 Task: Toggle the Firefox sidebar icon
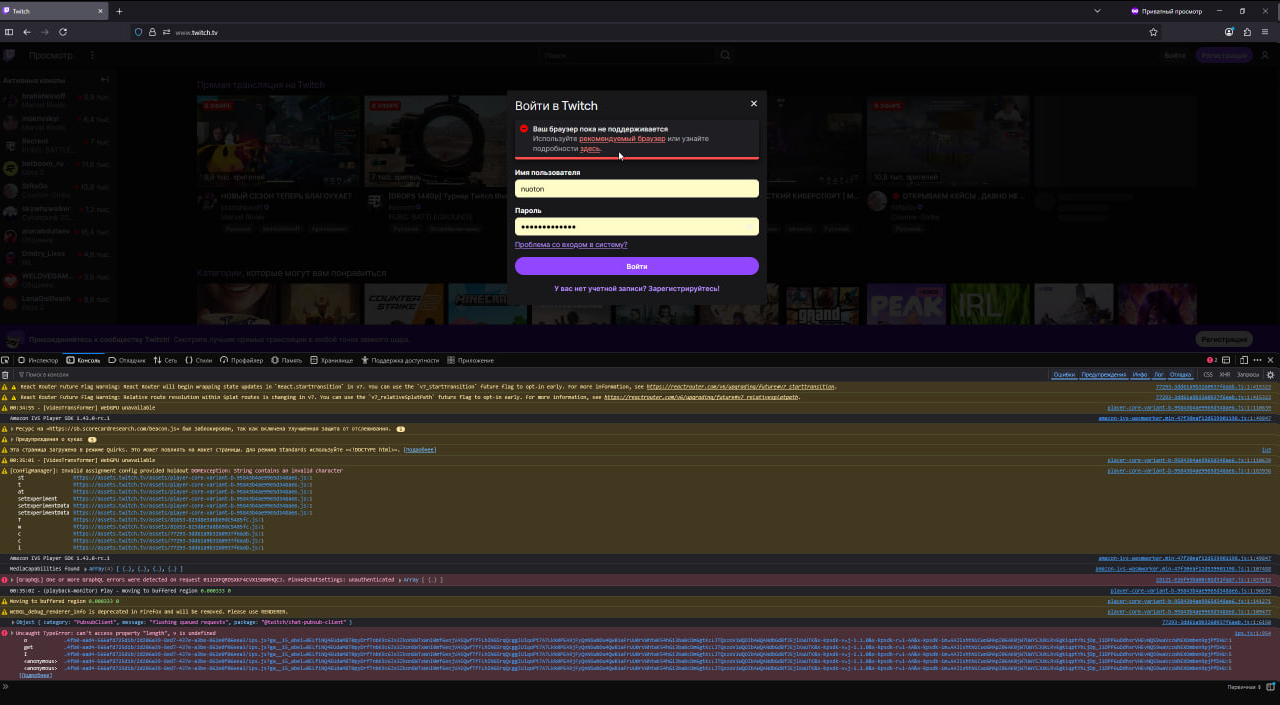coord(9,32)
